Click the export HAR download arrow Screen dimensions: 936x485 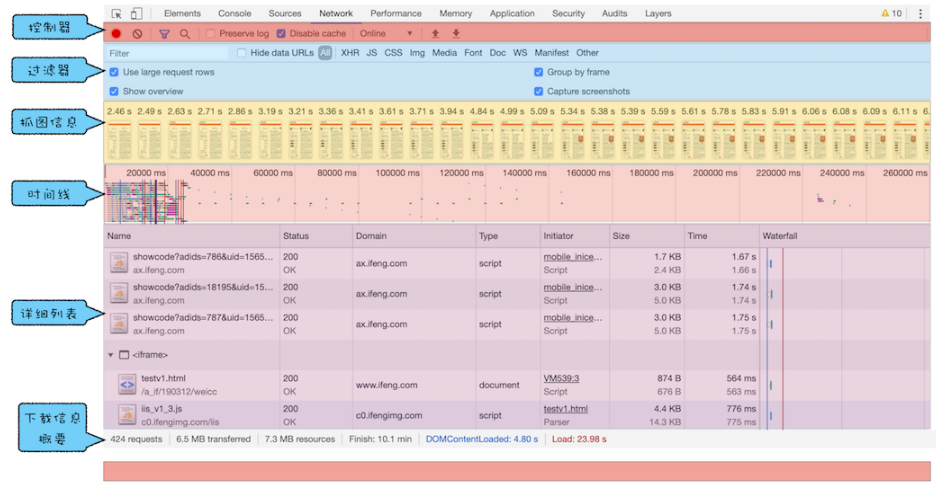pos(456,34)
